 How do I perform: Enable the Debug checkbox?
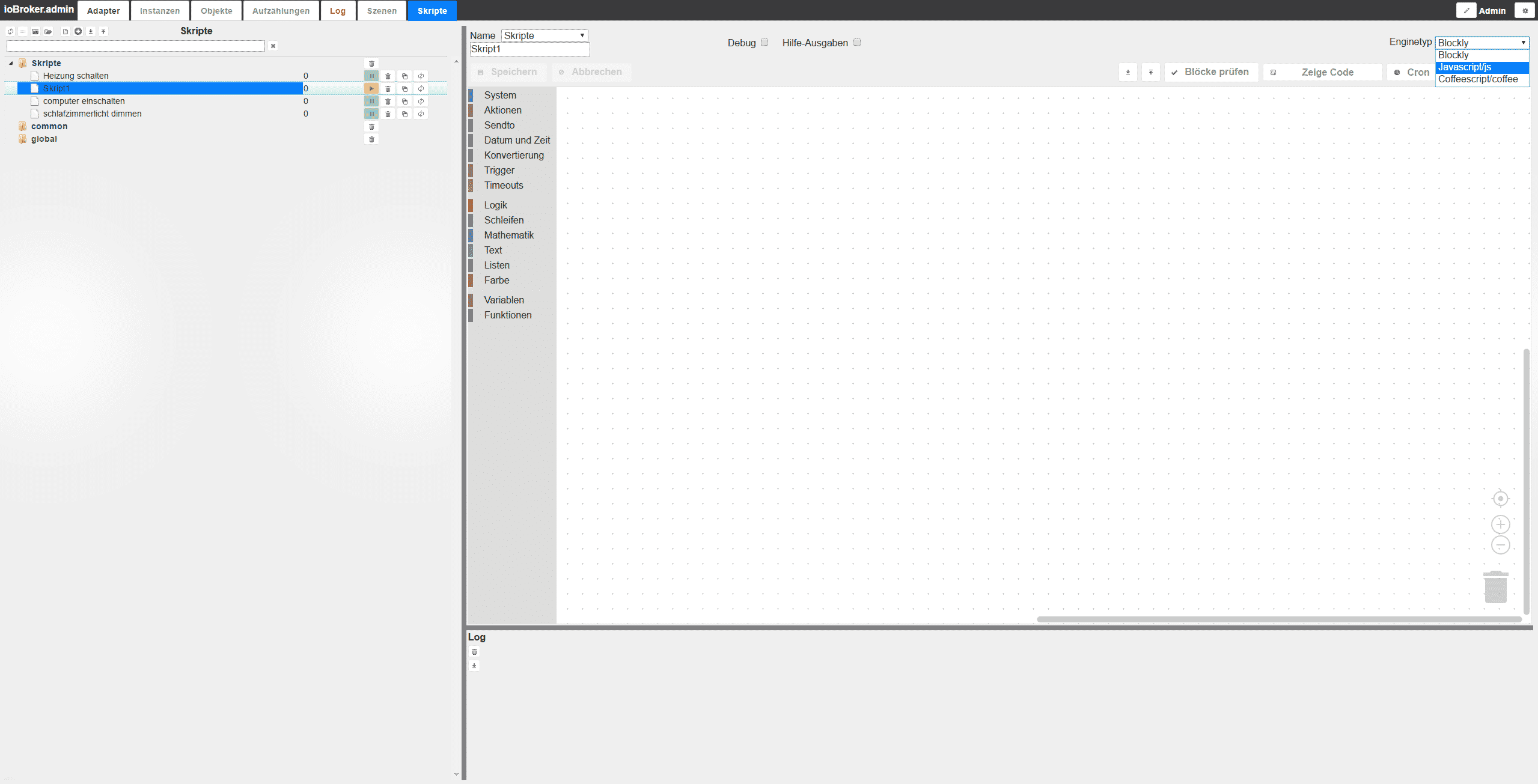pyautogui.click(x=764, y=43)
